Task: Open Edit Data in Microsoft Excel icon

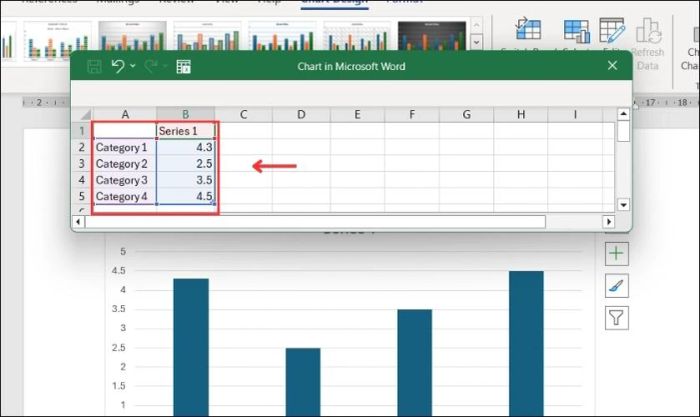Action: click(x=183, y=67)
